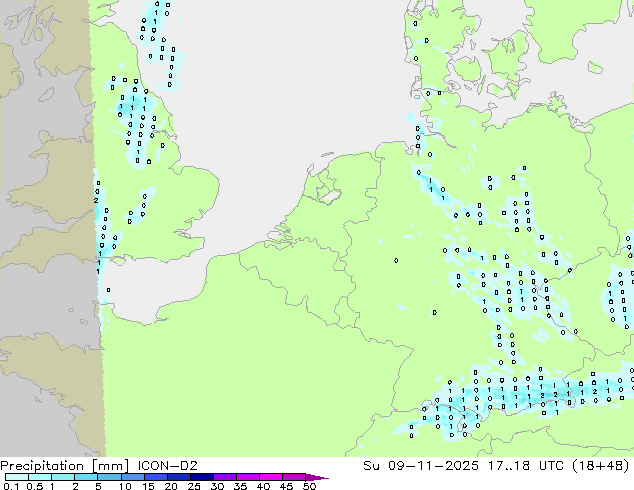Image resolution: width=634 pixels, height=490 pixels.
Task: Click the '(18+48)' forecast run text
Action: pos(601,466)
